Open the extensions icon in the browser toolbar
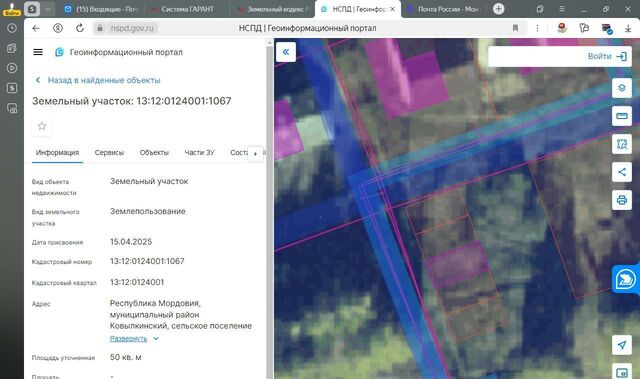640x379 pixels. pyautogui.click(x=584, y=28)
